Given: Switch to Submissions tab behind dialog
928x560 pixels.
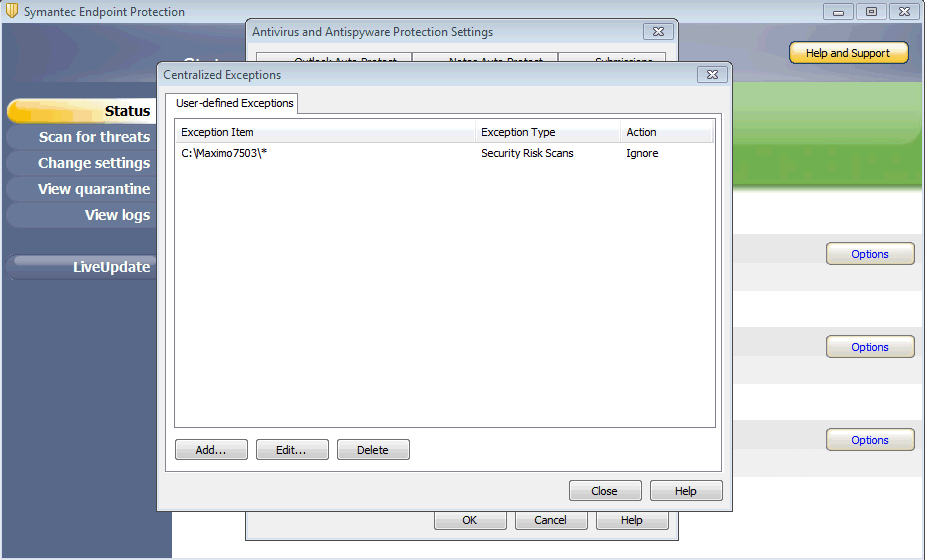Looking at the screenshot, I should [612, 57].
